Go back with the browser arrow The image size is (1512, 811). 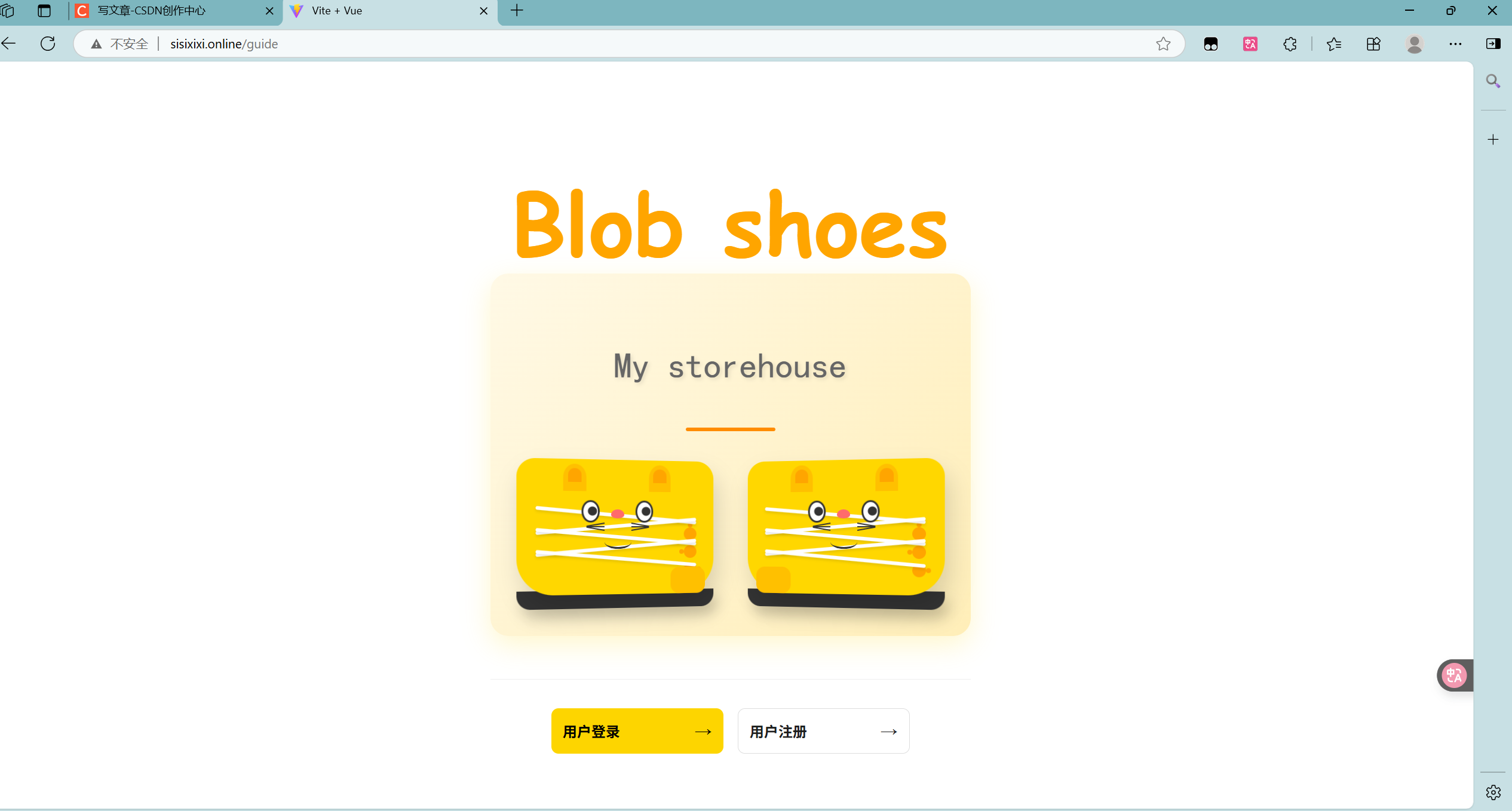[x=9, y=44]
